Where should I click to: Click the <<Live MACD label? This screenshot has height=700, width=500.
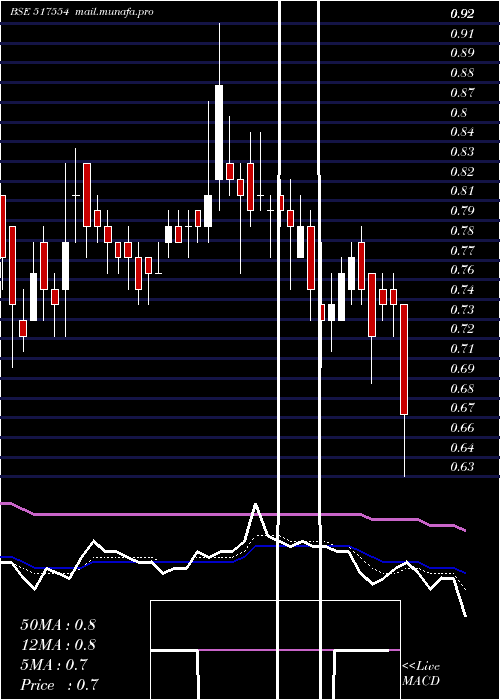pos(421,673)
